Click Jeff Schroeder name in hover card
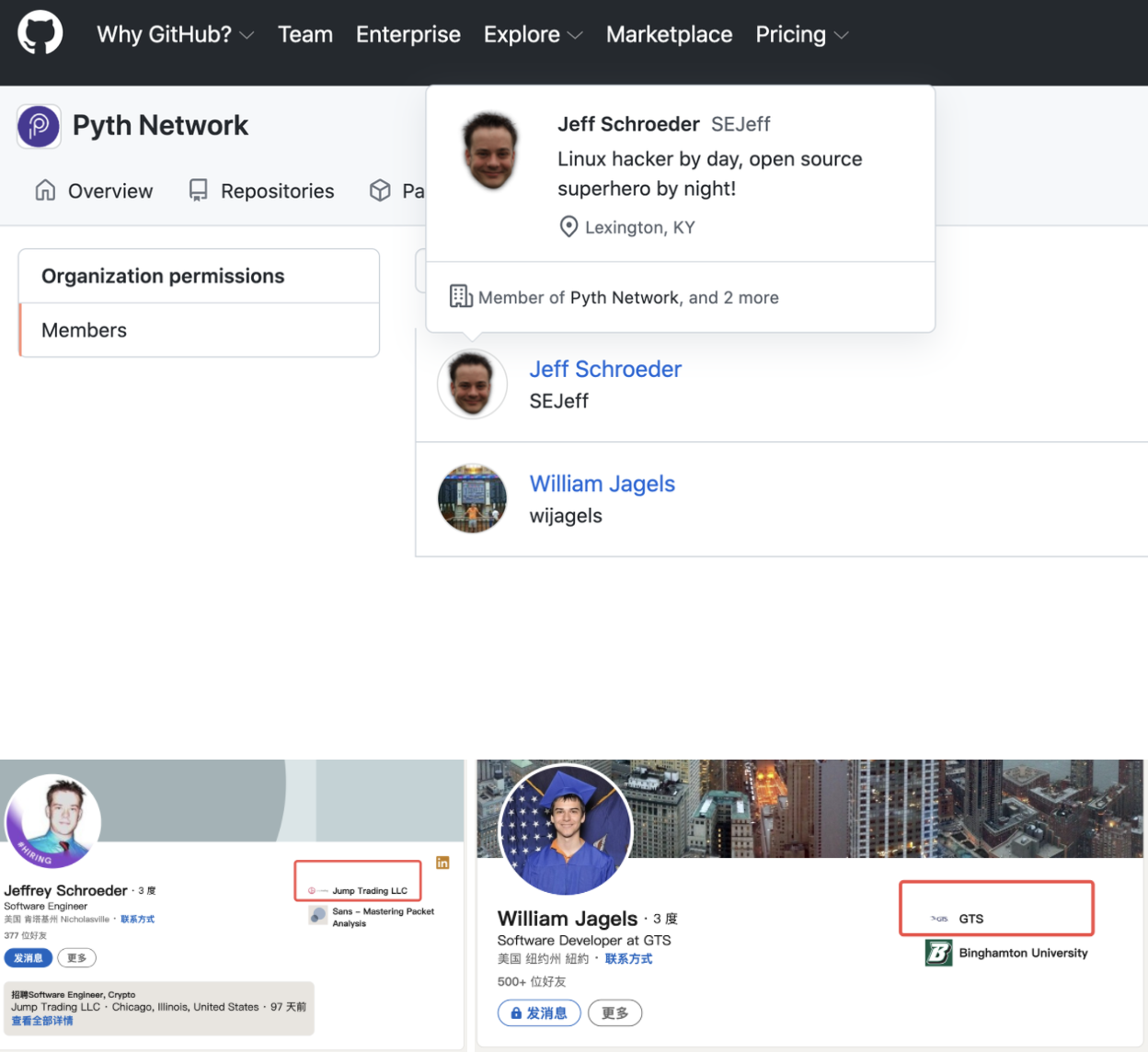Viewport: 1148px width, 1052px height. click(628, 124)
